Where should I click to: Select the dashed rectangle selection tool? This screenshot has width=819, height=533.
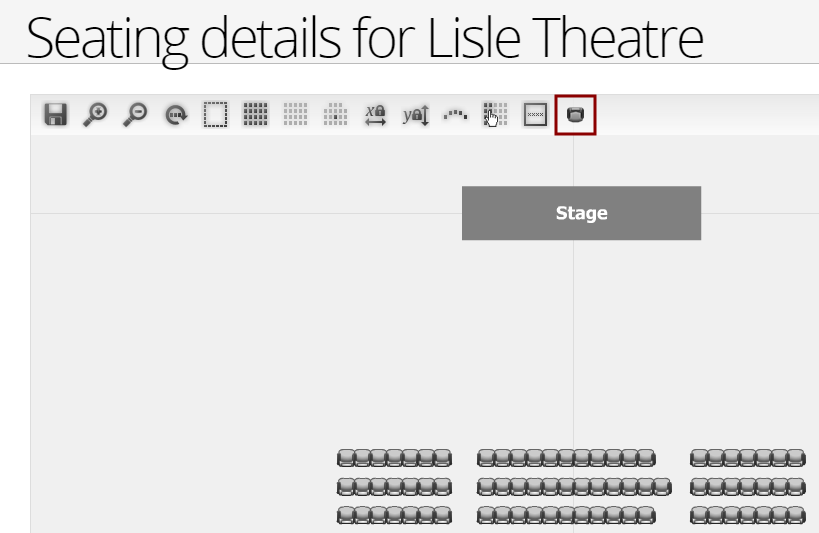215,114
